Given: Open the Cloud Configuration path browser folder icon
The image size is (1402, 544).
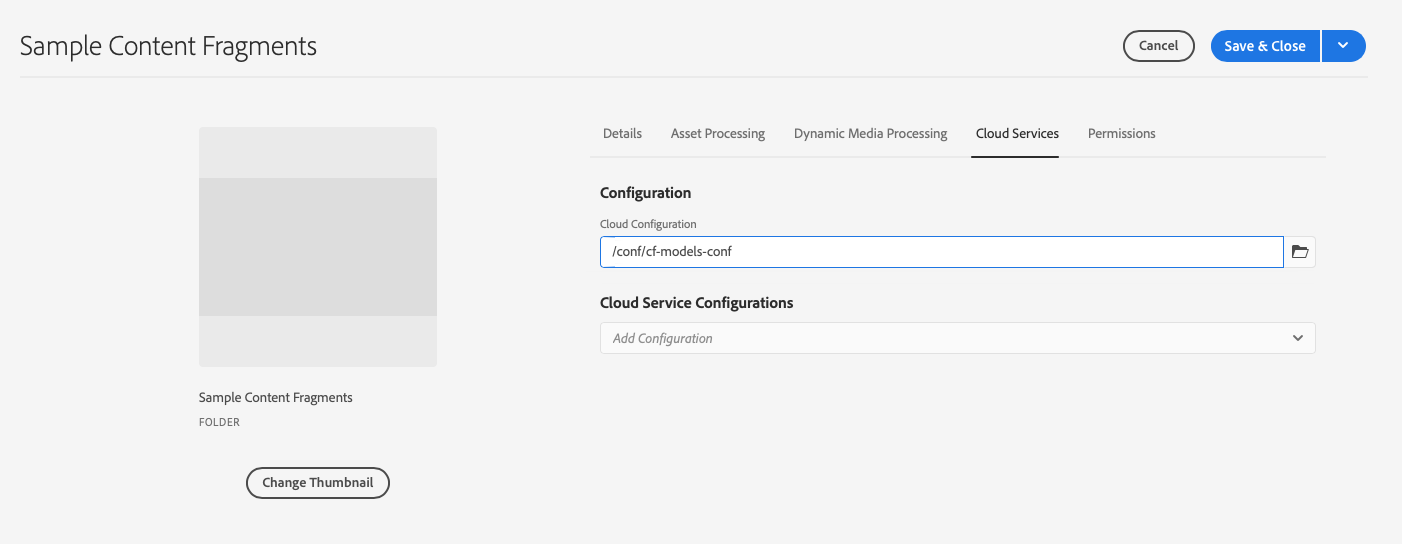Looking at the screenshot, I should tap(1300, 252).
